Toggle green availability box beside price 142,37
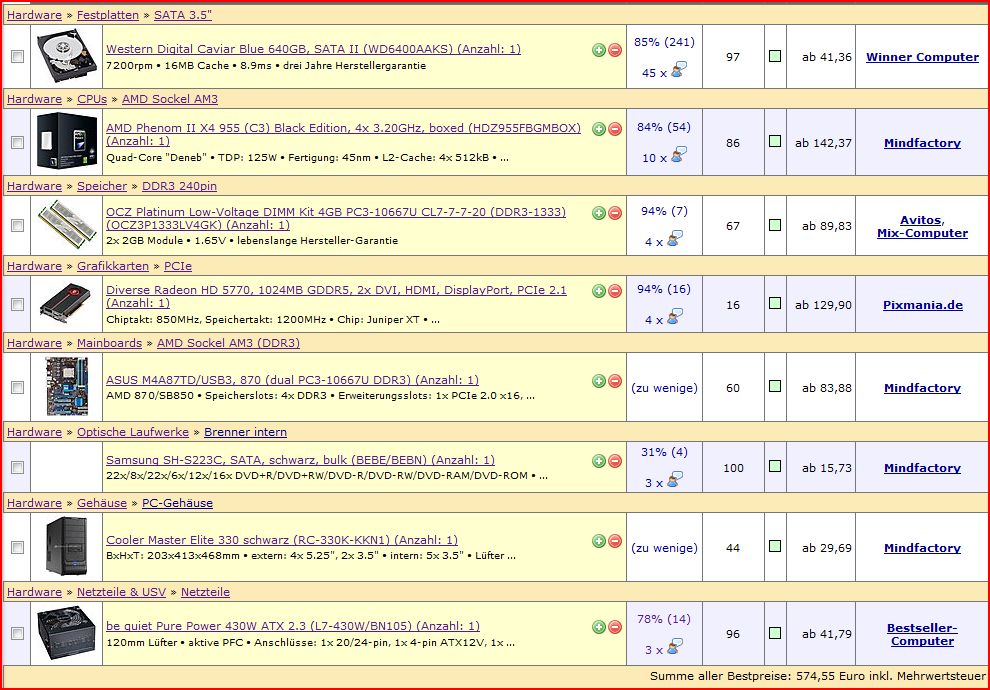The width and height of the screenshot is (990, 690). coord(775,141)
